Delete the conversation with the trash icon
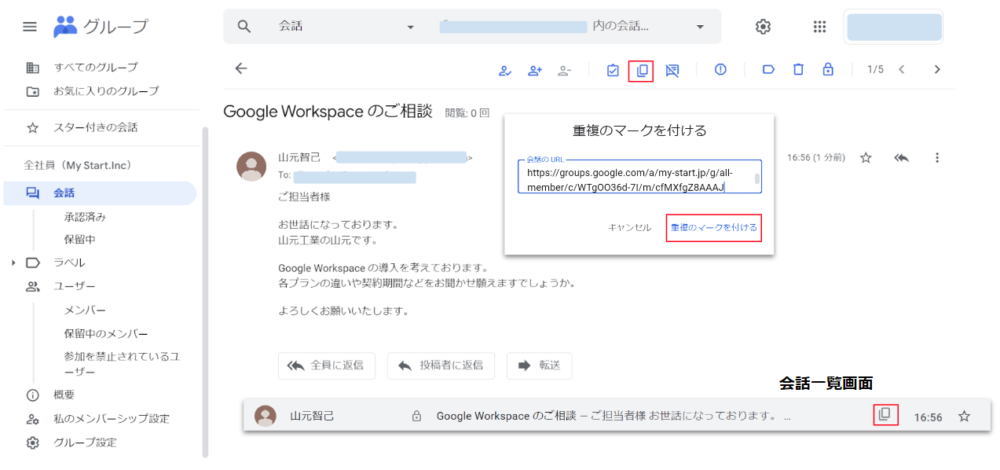This screenshot has height=470, width=1000. click(798, 70)
